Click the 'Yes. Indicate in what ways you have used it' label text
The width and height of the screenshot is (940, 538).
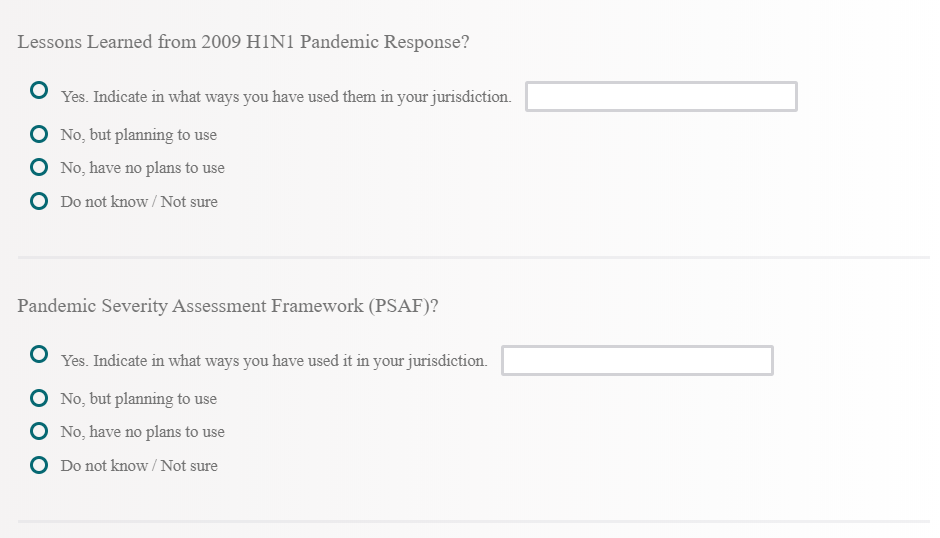tap(274, 361)
